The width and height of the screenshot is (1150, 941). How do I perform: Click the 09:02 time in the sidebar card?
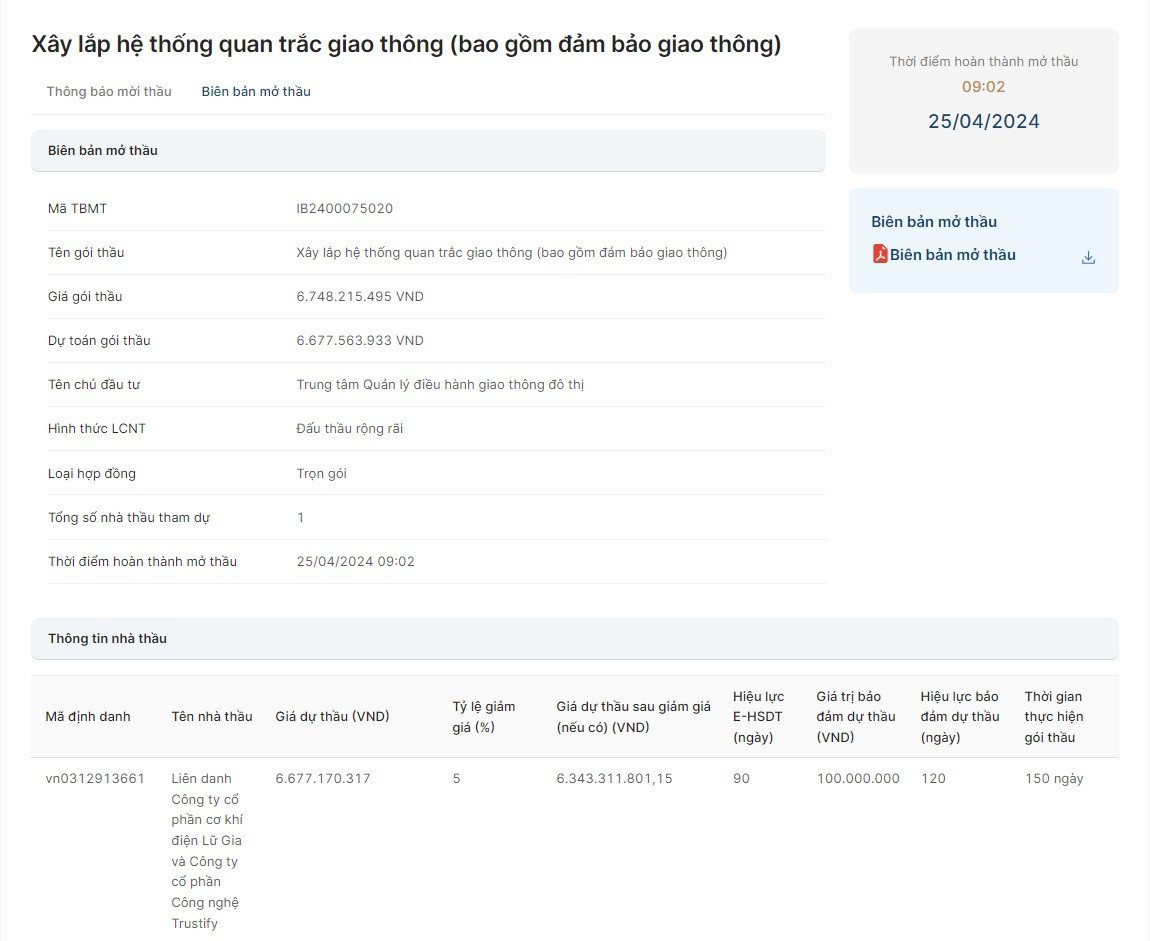(x=983, y=87)
